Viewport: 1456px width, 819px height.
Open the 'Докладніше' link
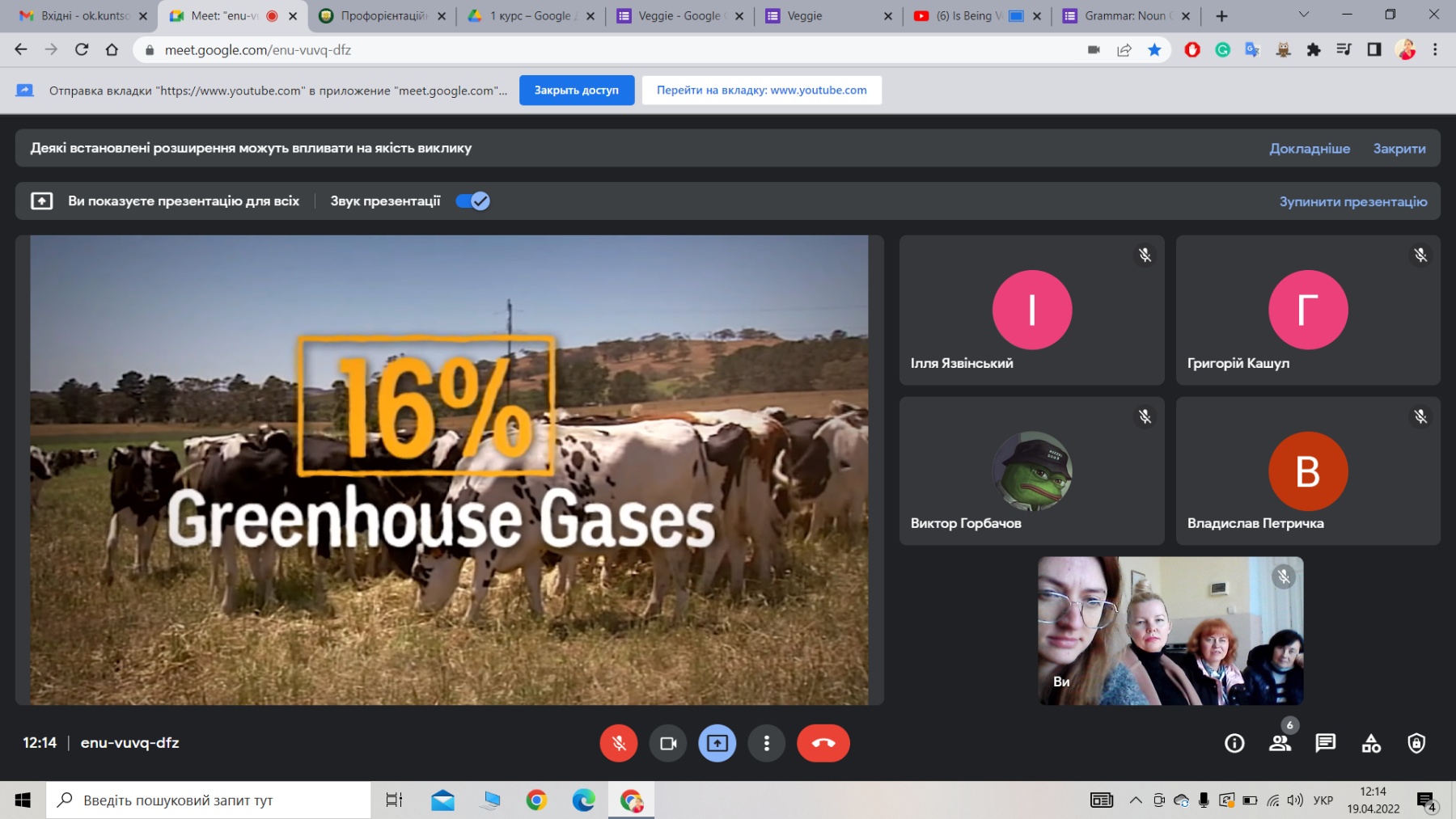[1309, 149]
